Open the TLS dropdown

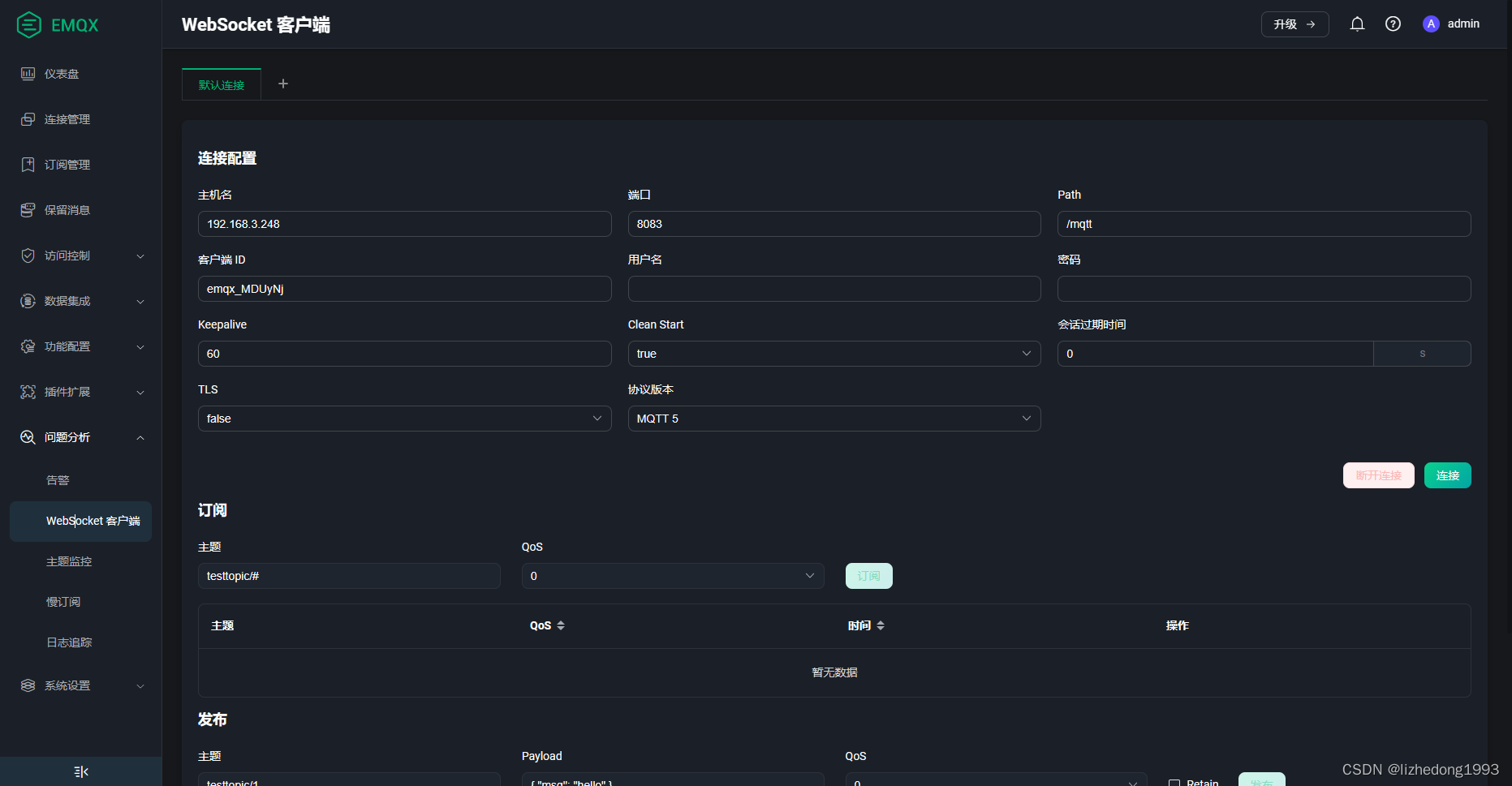click(x=404, y=419)
